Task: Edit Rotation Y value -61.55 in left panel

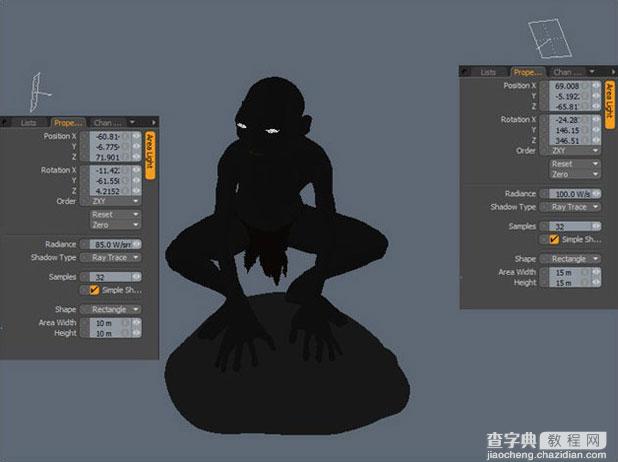Action: point(110,181)
